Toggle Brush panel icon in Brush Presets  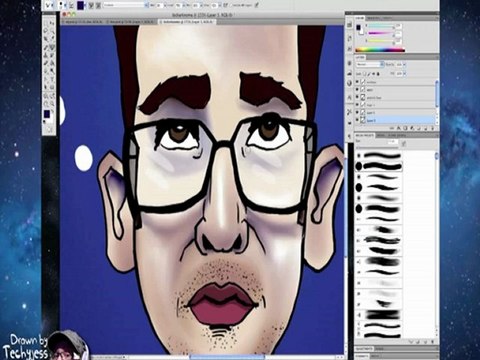tap(404, 143)
